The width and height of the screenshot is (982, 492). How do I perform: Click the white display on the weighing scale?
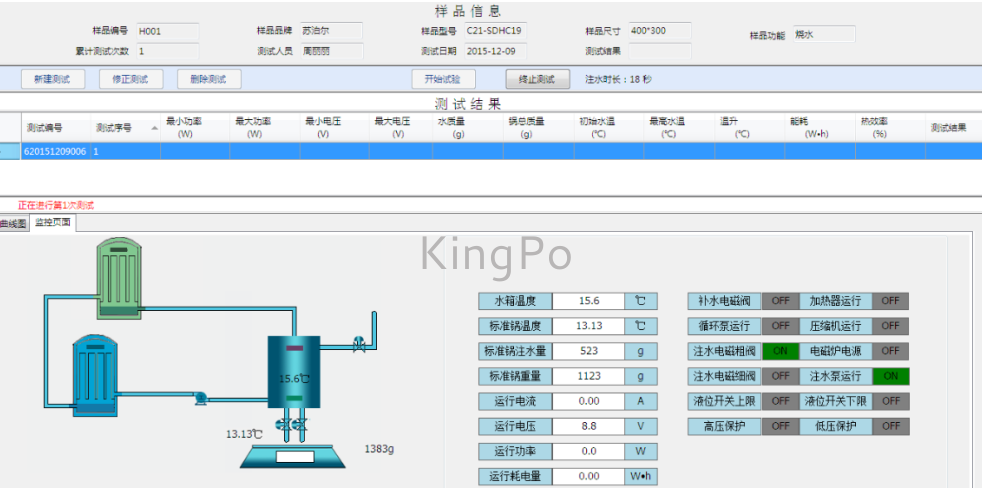point(294,456)
